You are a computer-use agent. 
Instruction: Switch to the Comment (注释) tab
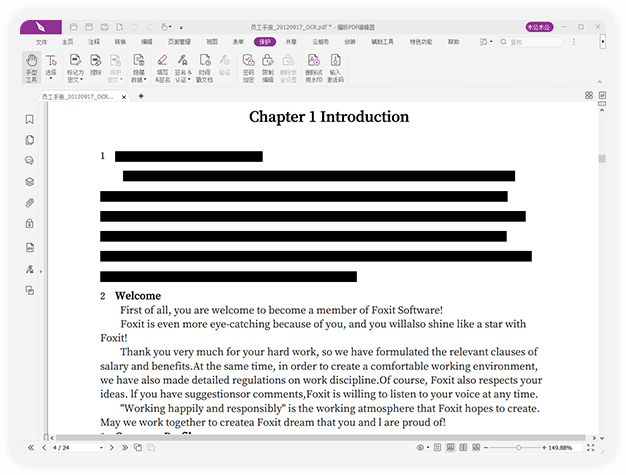coord(94,42)
